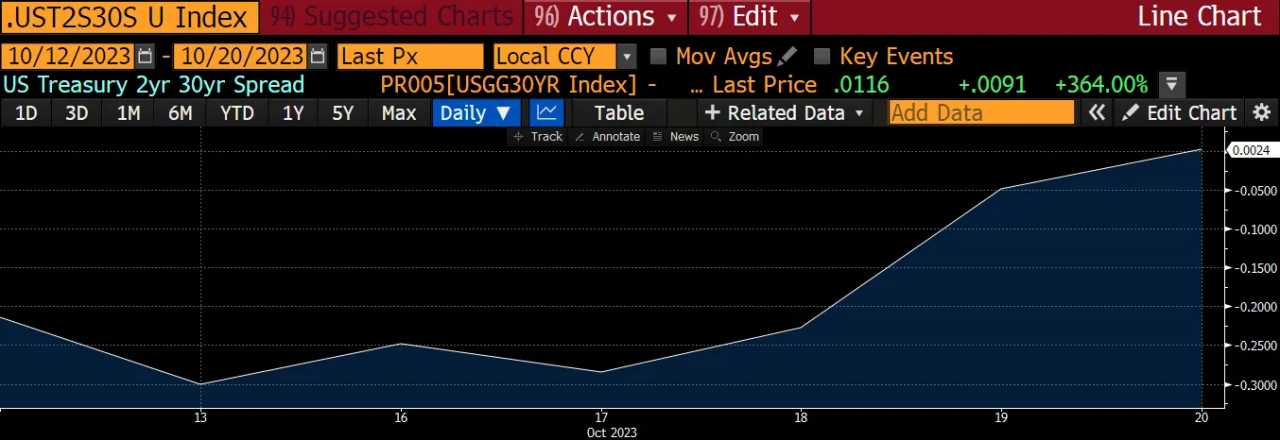The height and width of the screenshot is (440, 1280).
Task: Select the line chart type icon
Action: [547, 113]
